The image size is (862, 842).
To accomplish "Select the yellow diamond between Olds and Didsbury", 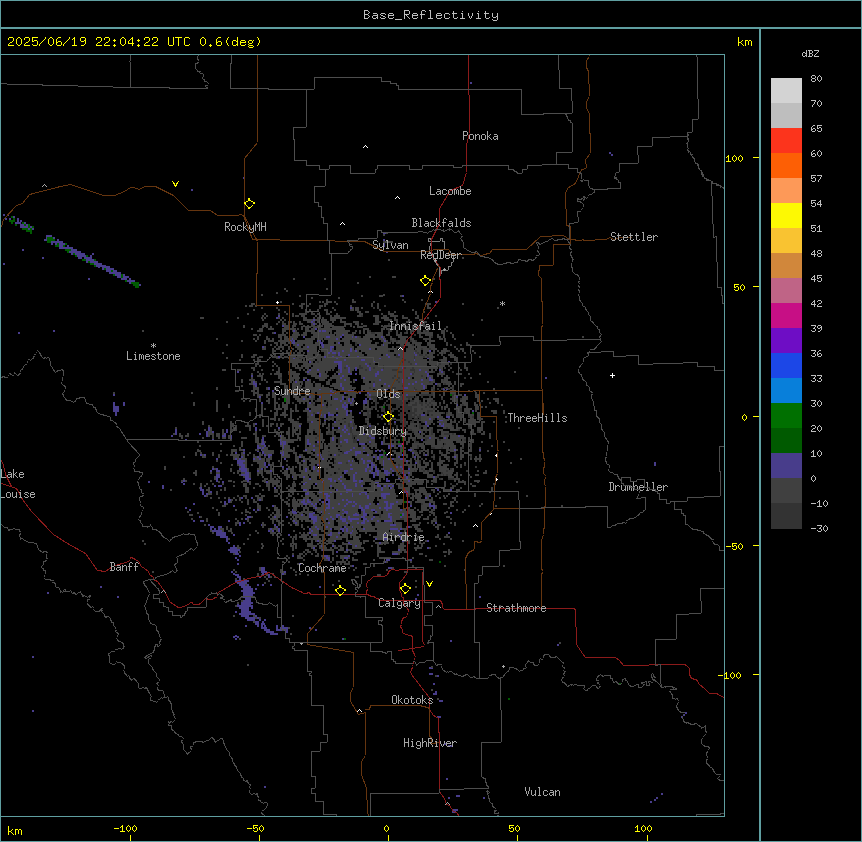I will click(388, 417).
